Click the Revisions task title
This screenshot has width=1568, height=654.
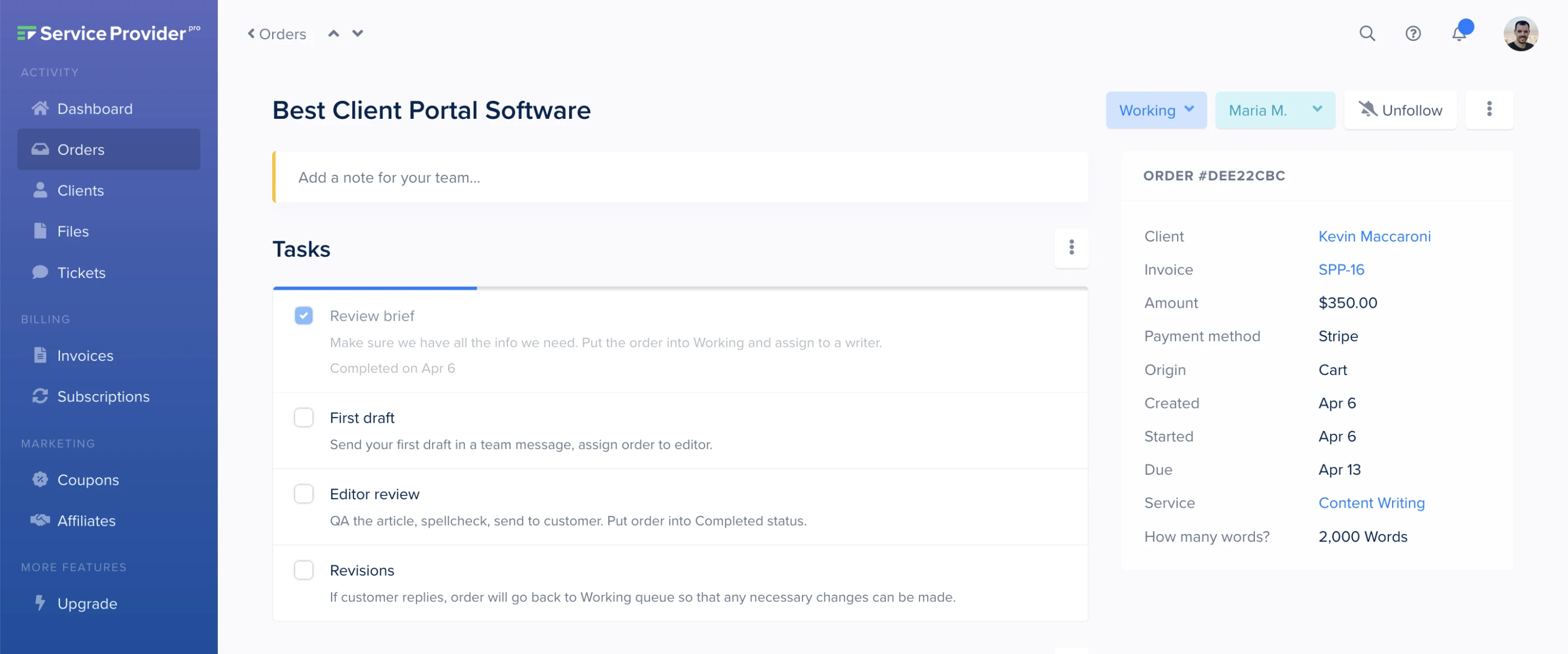pyautogui.click(x=362, y=570)
